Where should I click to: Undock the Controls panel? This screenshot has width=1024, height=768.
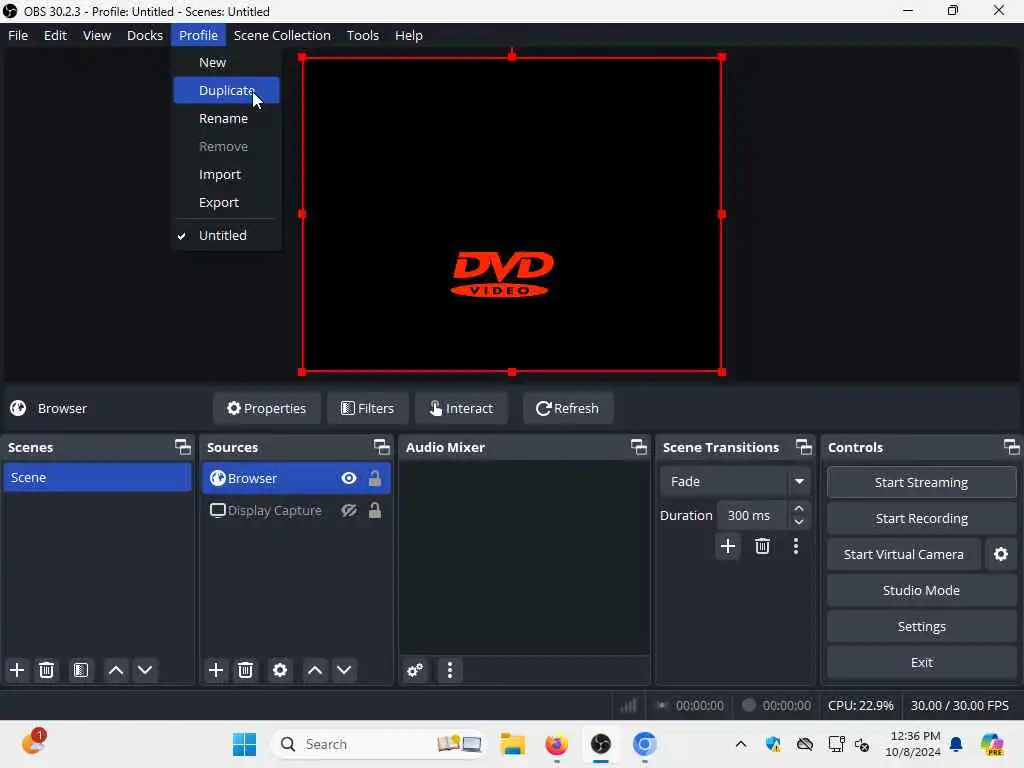tap(1012, 447)
